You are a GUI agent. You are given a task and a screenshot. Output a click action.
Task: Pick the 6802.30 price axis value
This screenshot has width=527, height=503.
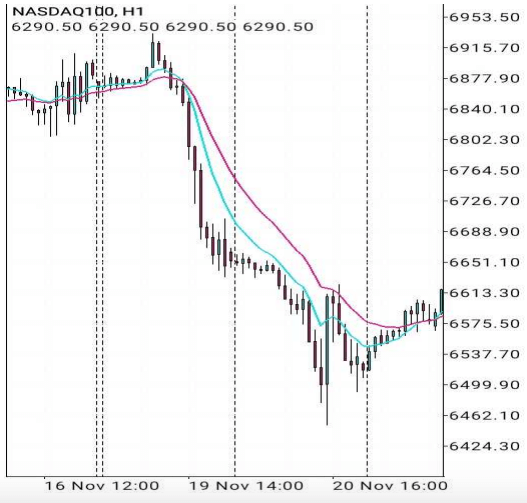484,140
